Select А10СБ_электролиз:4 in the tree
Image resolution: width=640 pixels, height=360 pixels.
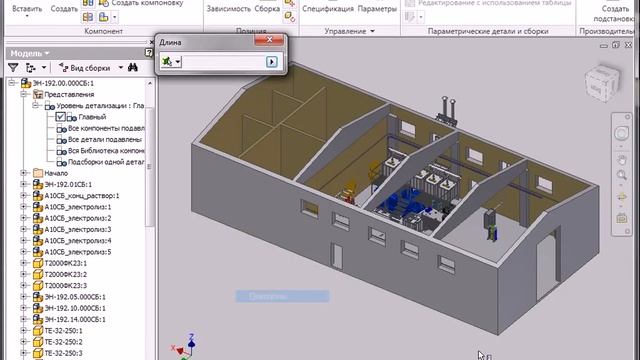tap(78, 240)
